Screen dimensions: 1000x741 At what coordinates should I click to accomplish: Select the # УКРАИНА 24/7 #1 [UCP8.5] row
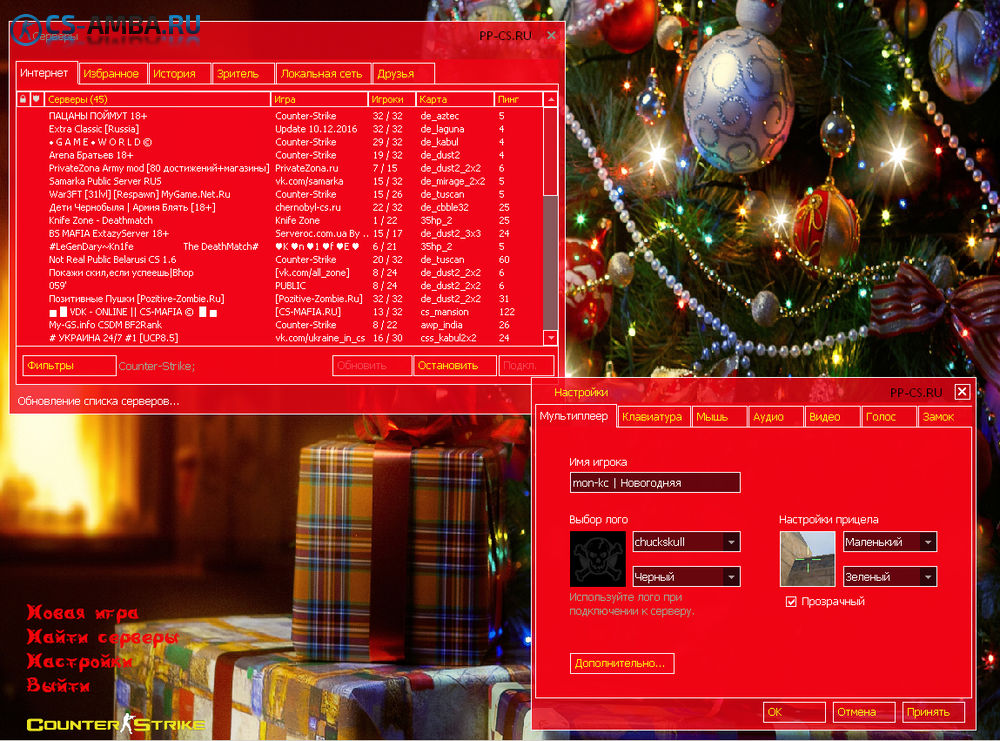click(280, 338)
